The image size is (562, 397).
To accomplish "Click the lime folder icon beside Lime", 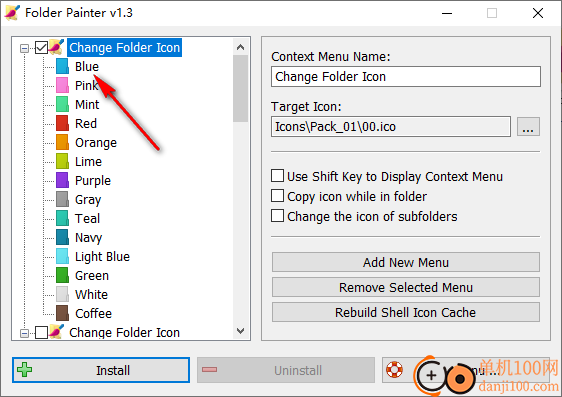I will pyautogui.click(x=62, y=161).
